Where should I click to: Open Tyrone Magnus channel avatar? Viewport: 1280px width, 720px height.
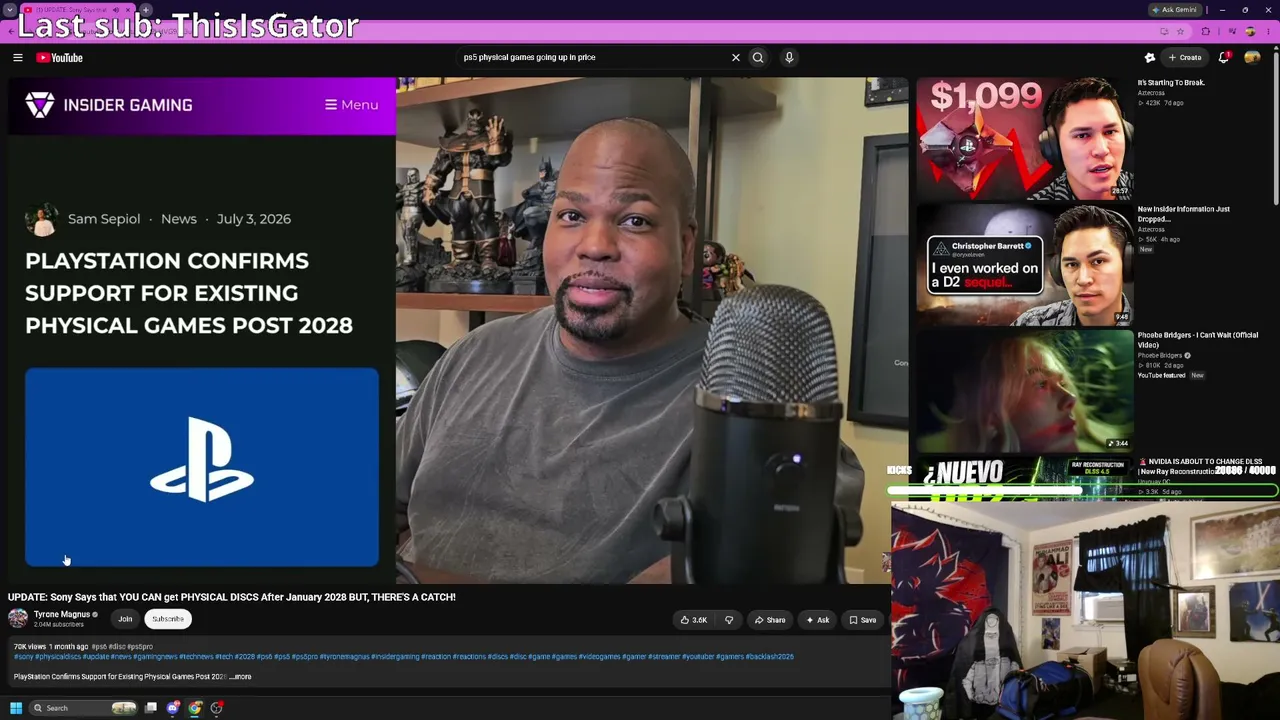[18, 619]
